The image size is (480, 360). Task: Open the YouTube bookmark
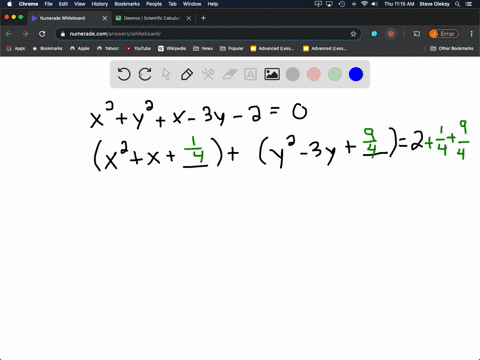point(138,48)
